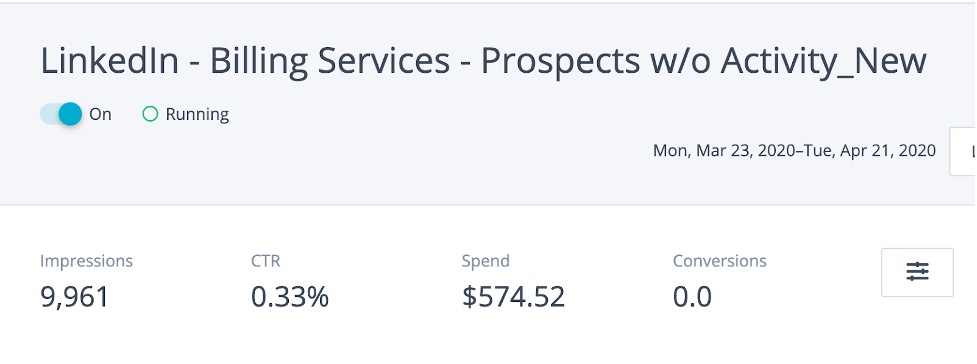Viewport: 977px width, 364px height.
Task: Click the 9,961 impressions value
Action: 74,297
